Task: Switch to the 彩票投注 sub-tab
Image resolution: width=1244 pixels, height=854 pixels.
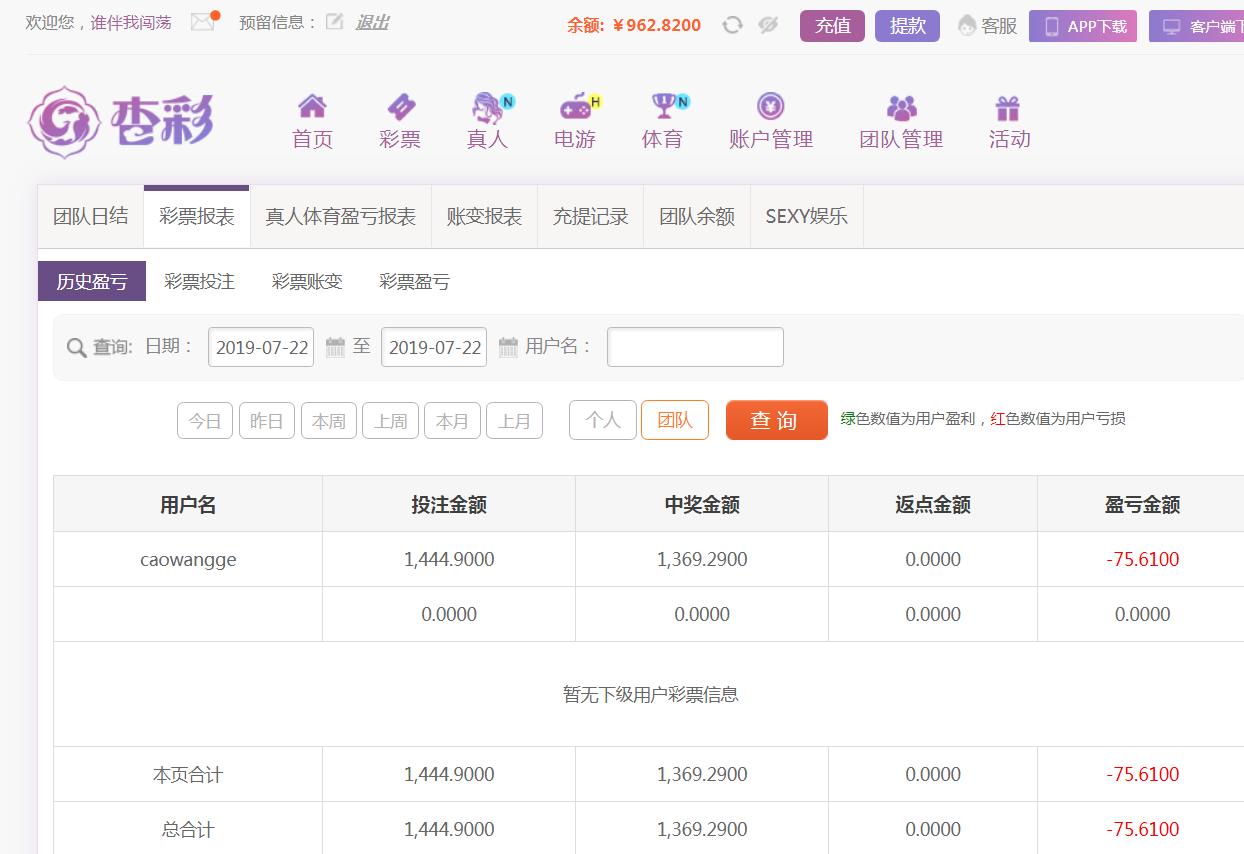Action: 199,282
